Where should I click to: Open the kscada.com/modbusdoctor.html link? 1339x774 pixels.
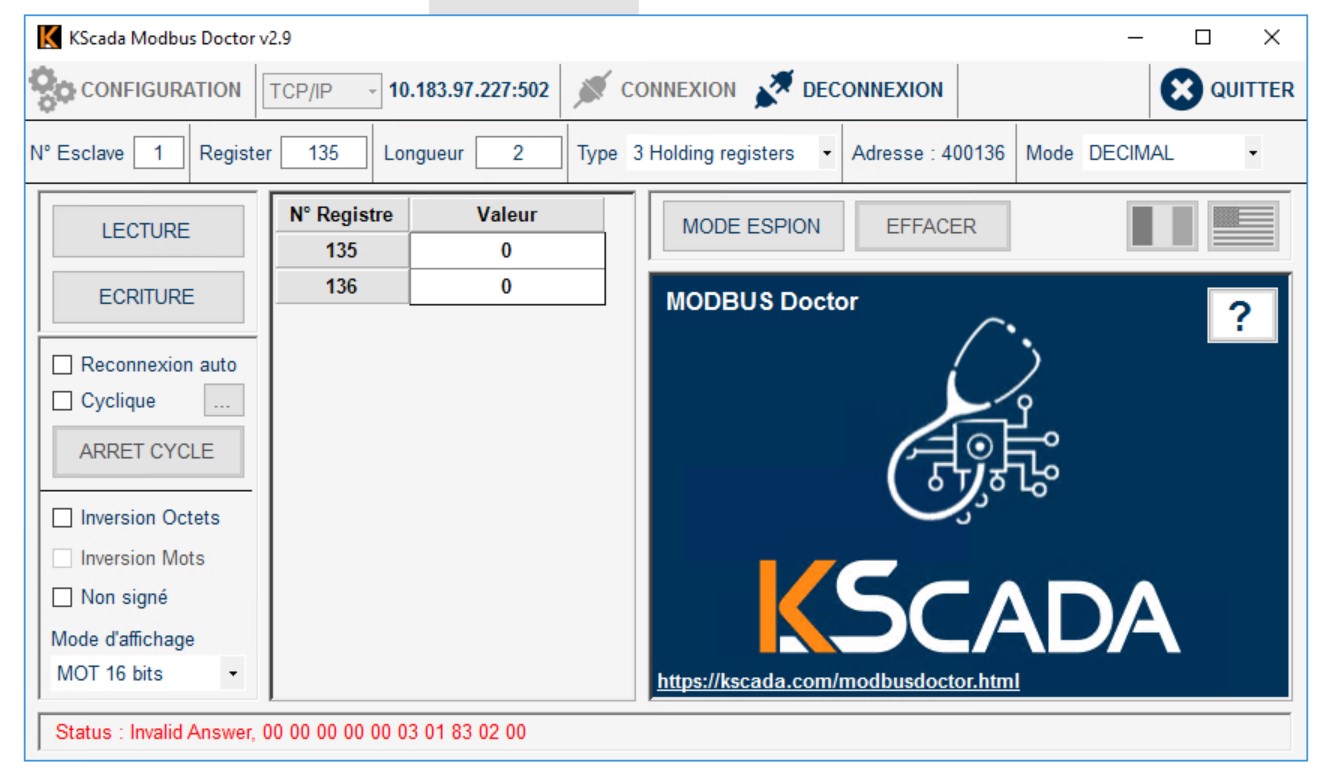click(838, 682)
